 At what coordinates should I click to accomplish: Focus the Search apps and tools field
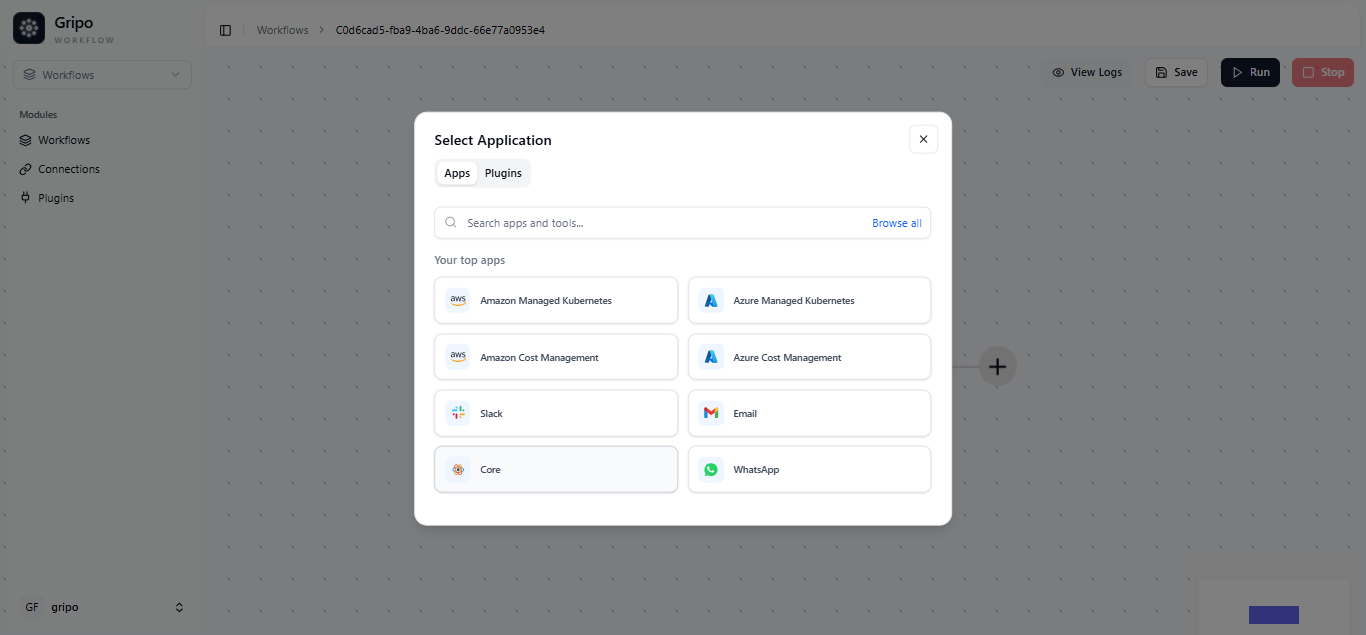click(x=660, y=223)
